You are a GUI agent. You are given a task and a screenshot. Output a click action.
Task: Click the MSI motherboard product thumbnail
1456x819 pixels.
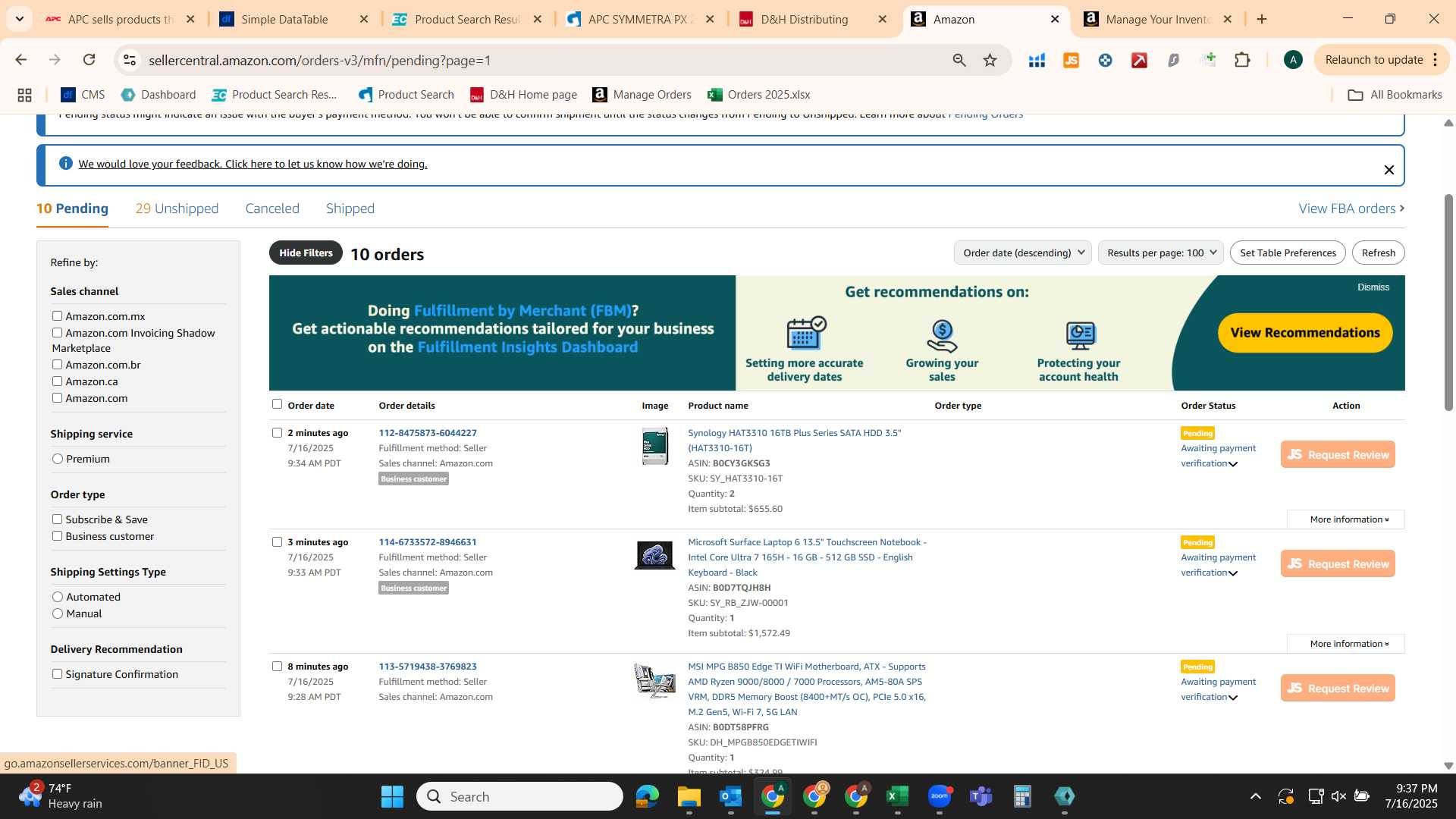point(654,680)
